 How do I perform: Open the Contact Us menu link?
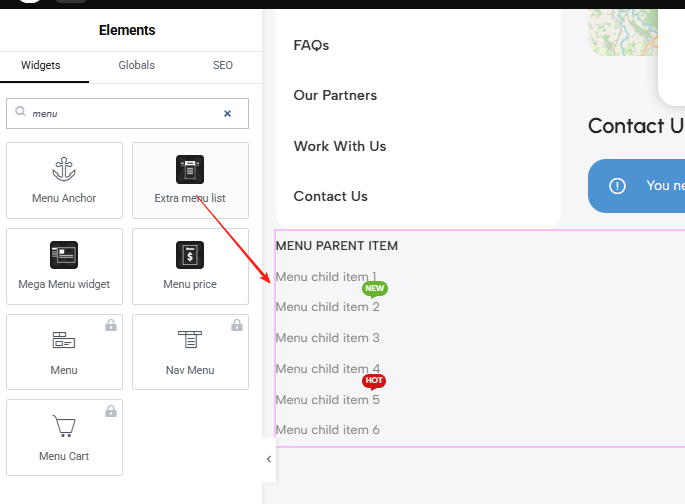pos(330,196)
